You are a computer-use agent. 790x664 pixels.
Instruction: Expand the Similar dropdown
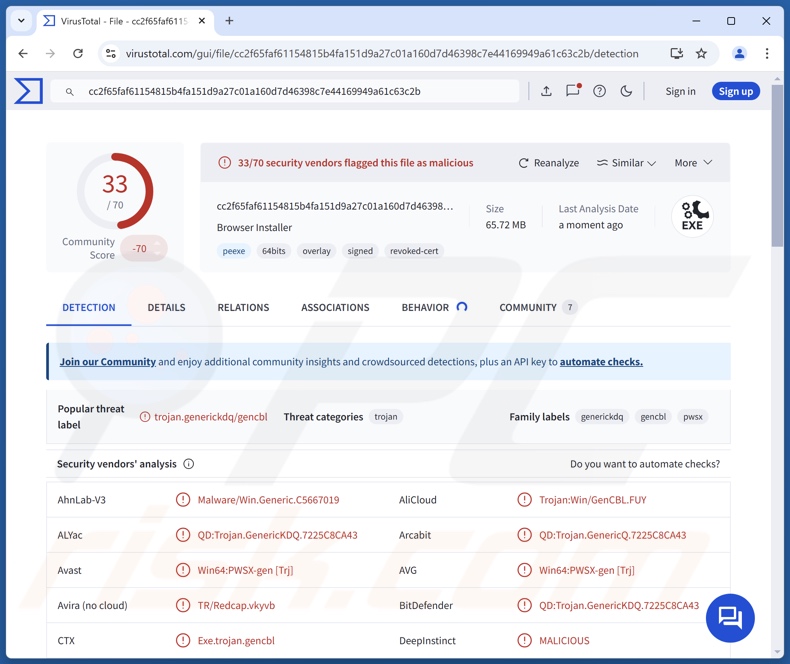pos(626,163)
